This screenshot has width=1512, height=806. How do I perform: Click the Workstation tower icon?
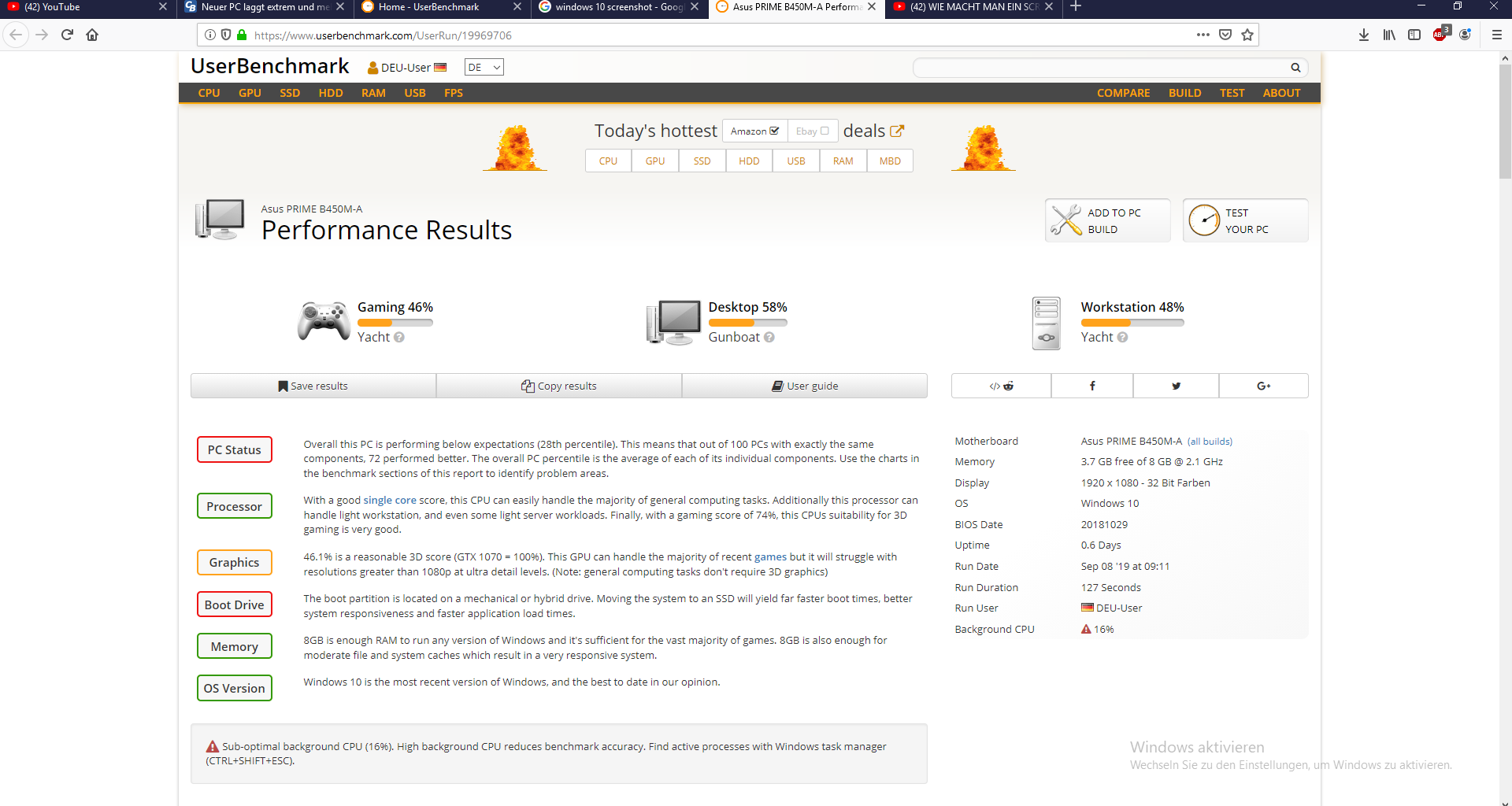click(x=1046, y=323)
